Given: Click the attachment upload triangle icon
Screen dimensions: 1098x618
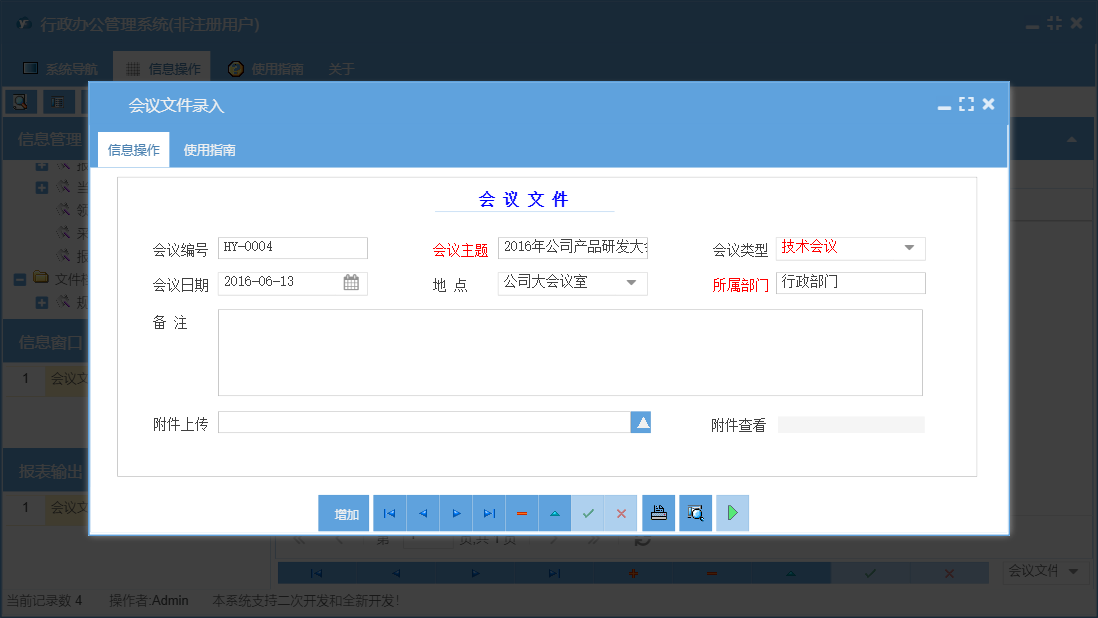Looking at the screenshot, I should click(640, 423).
